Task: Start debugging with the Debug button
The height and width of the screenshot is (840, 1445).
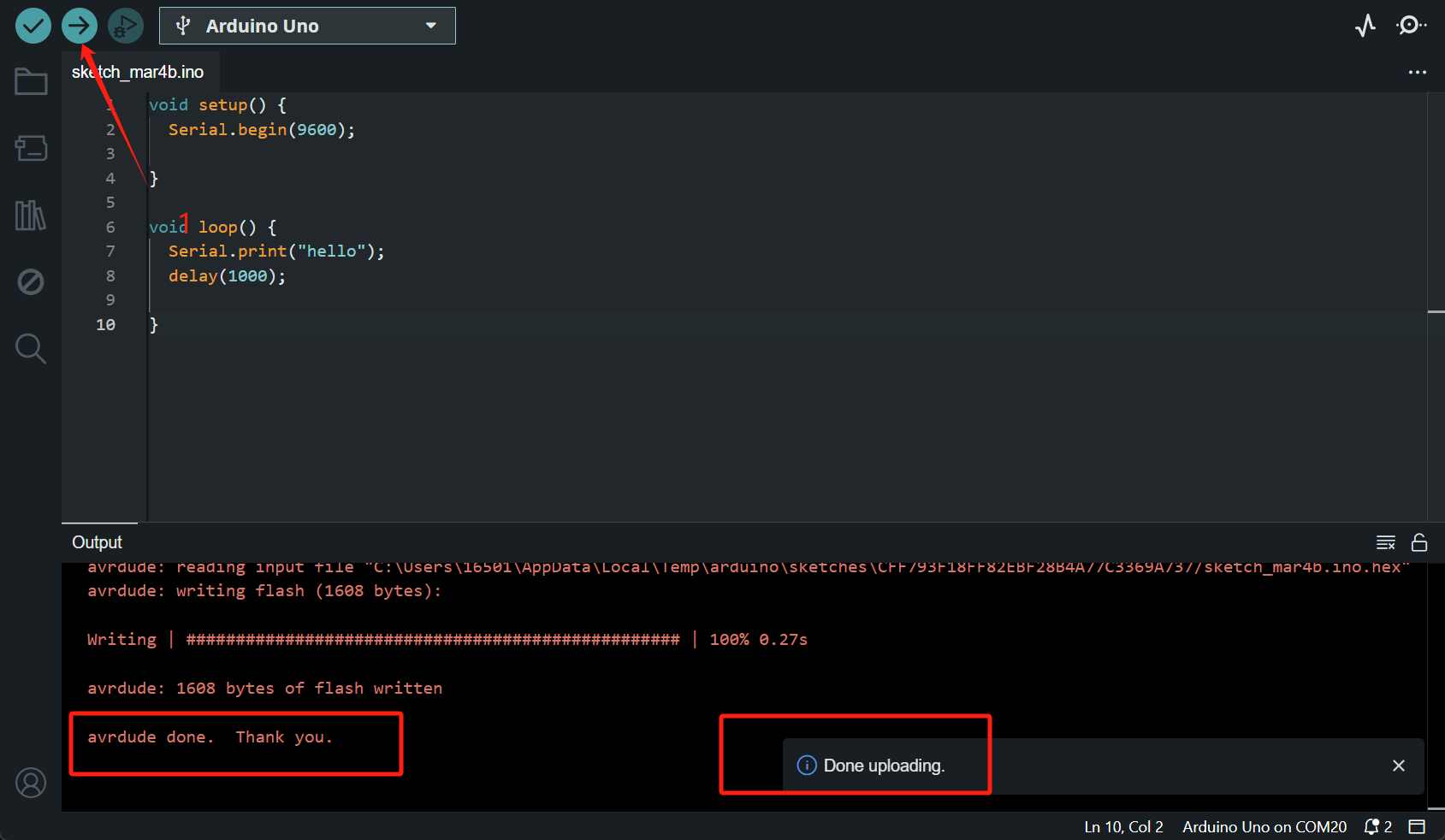Action: 126,26
